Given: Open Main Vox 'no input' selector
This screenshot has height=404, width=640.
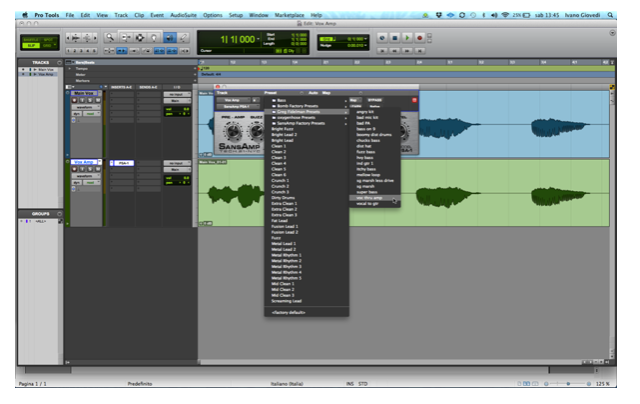Looking at the screenshot, I should 177,94.
